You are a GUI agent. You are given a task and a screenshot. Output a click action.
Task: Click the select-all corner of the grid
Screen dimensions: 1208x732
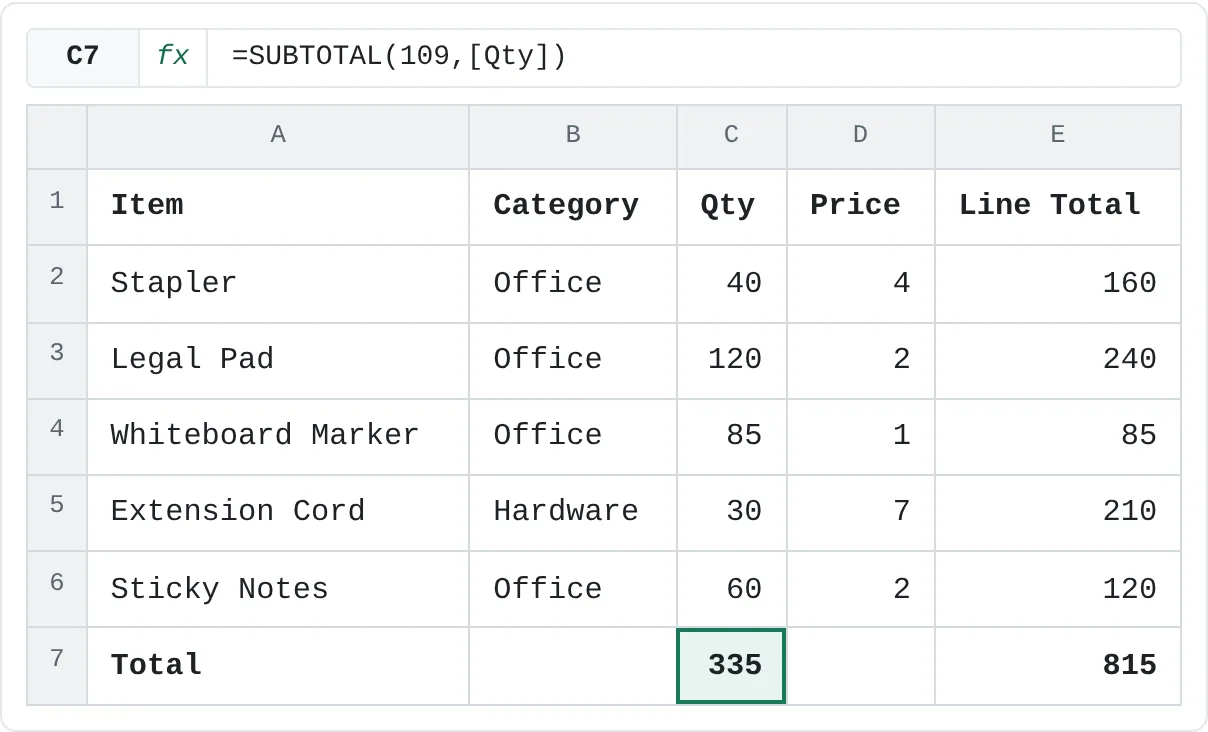pyautogui.click(x=57, y=136)
